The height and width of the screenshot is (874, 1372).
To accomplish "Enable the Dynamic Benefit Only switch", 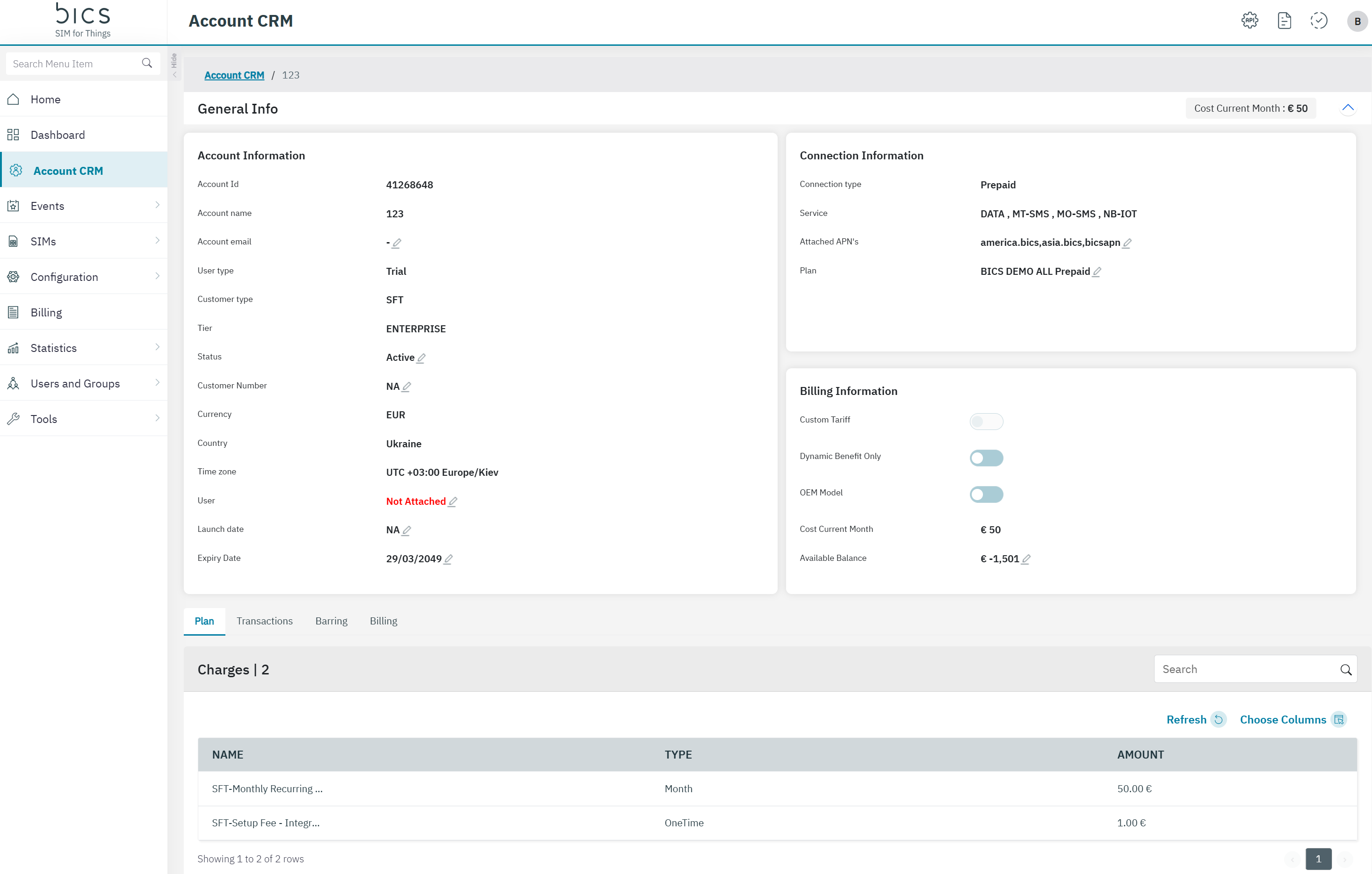I will click(x=986, y=458).
